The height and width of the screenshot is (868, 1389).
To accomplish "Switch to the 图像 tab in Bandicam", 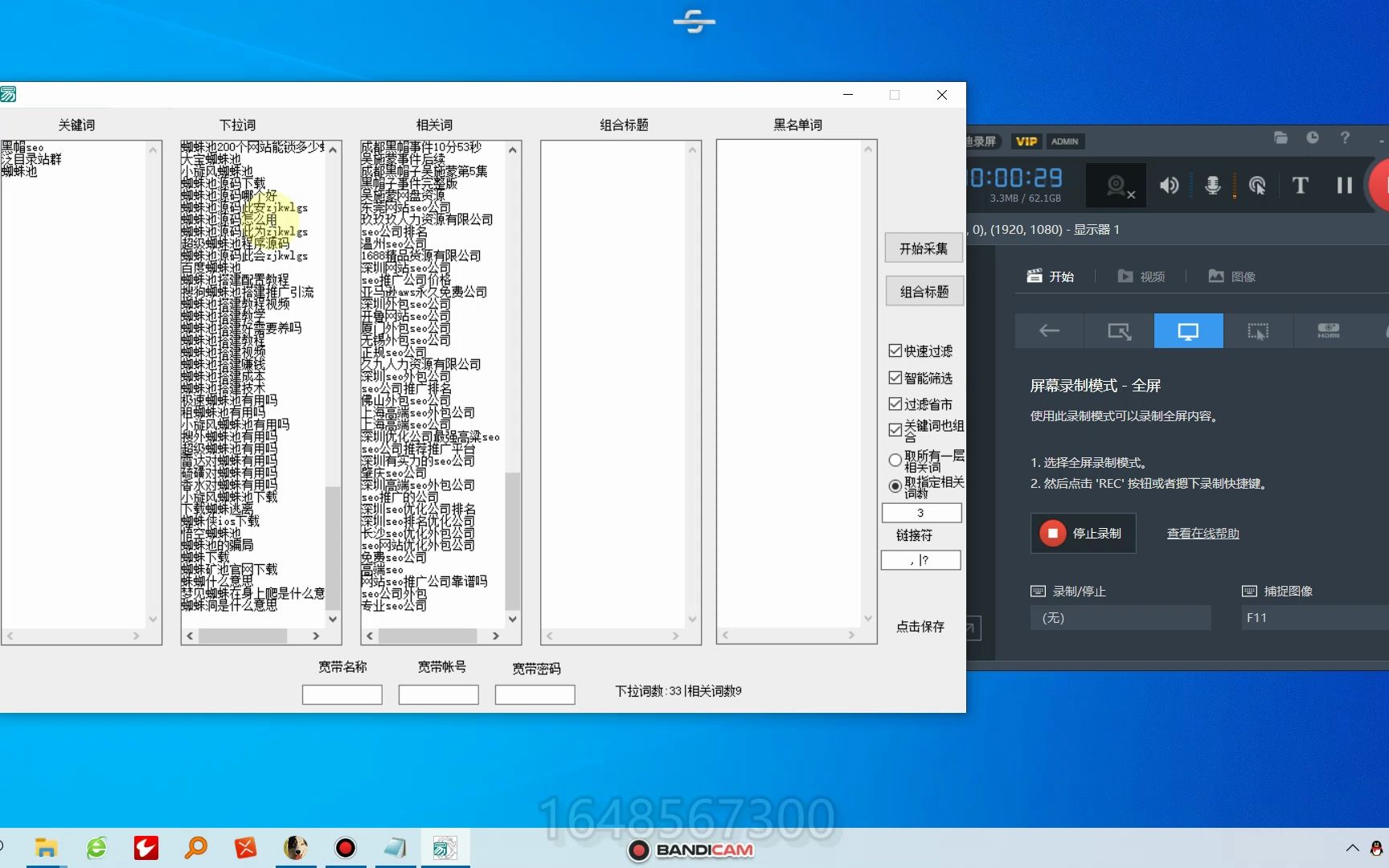I will pyautogui.click(x=1232, y=276).
